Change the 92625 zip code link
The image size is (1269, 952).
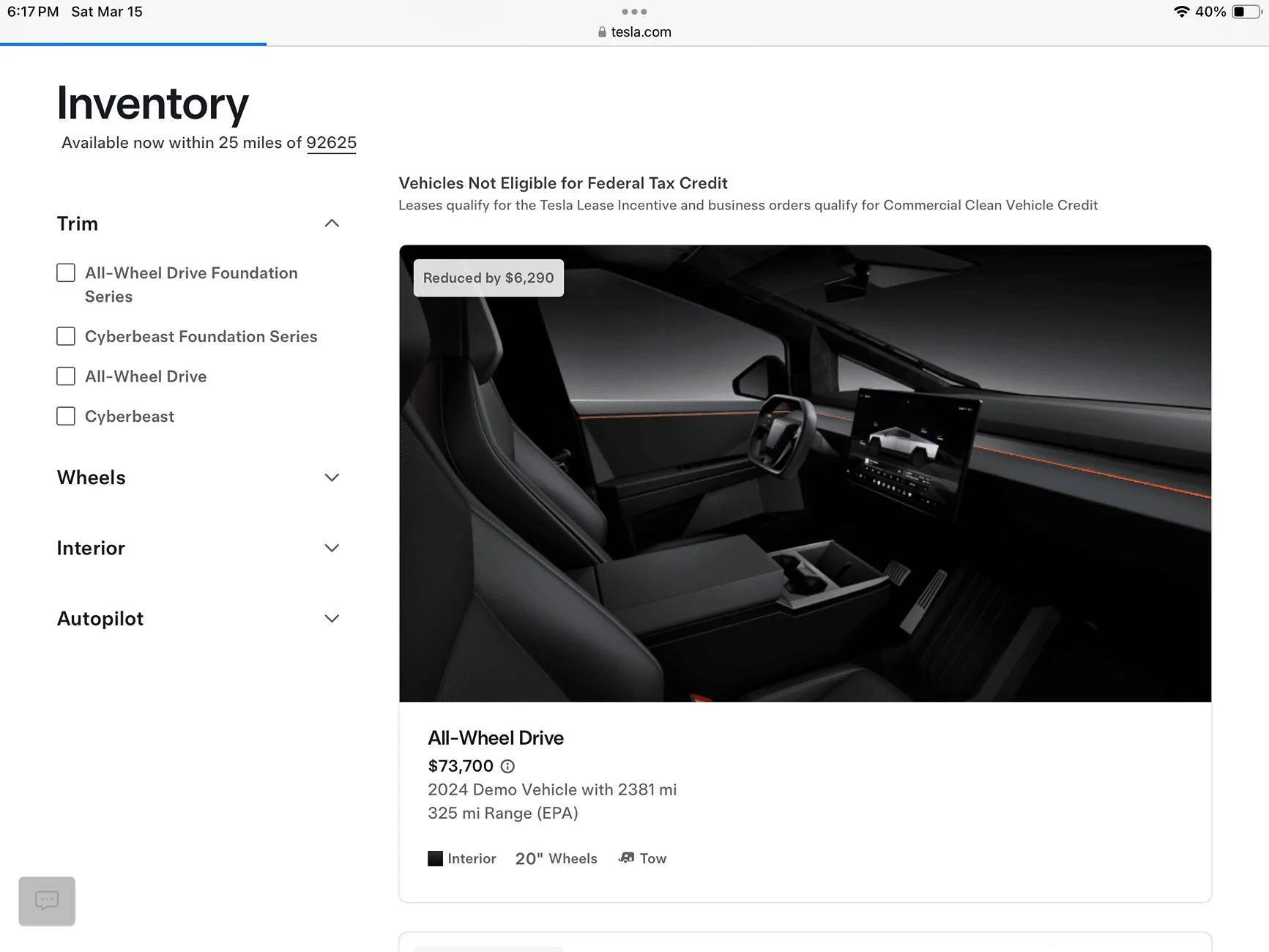click(x=331, y=143)
